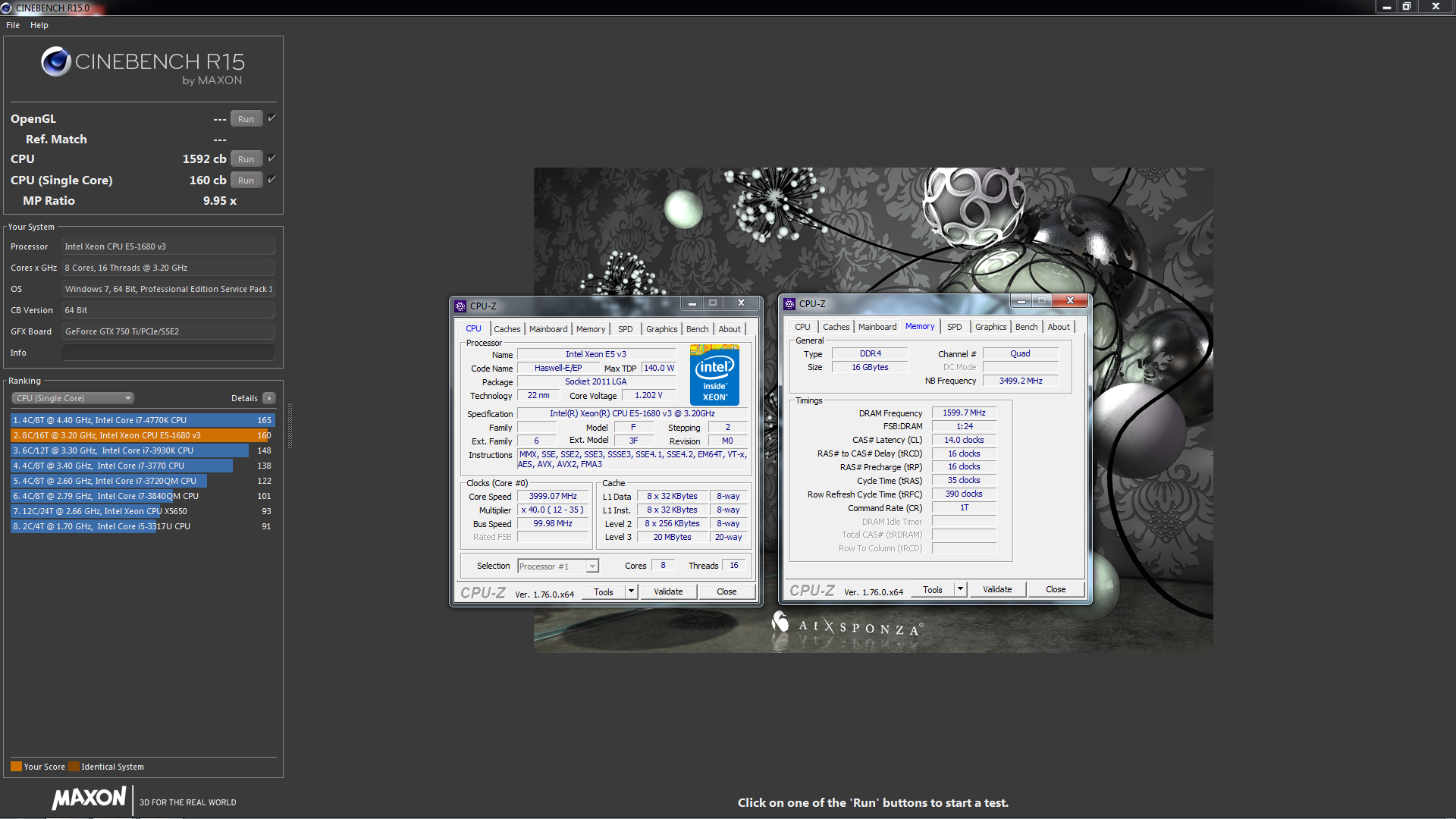
Task: Open the File menu in Cinebench
Action: pos(12,25)
